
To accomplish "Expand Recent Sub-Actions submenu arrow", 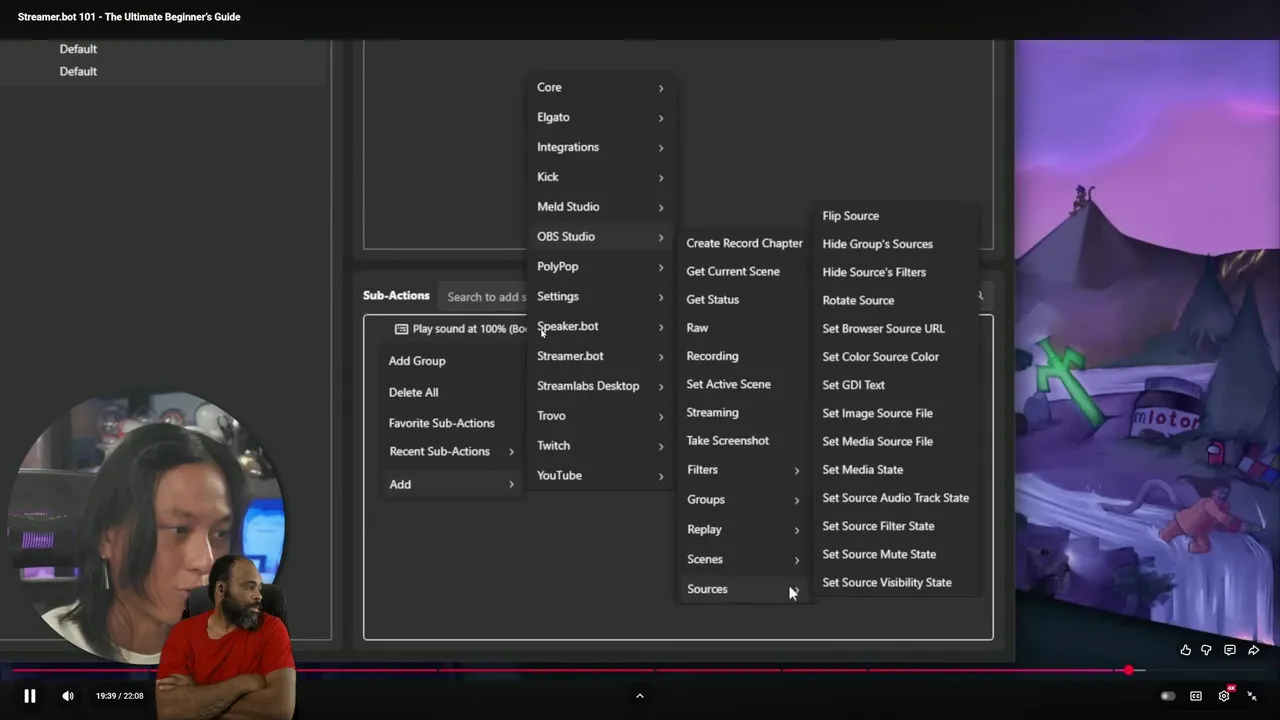I will tap(511, 452).
